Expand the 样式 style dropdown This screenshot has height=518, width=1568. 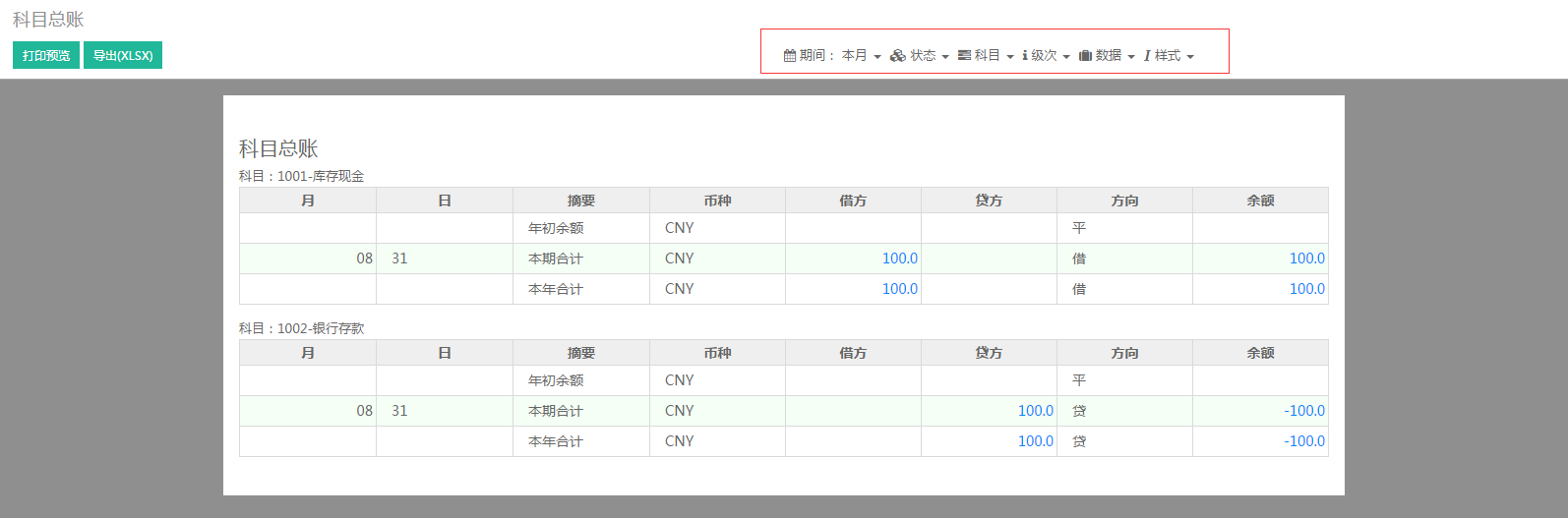tap(1169, 55)
